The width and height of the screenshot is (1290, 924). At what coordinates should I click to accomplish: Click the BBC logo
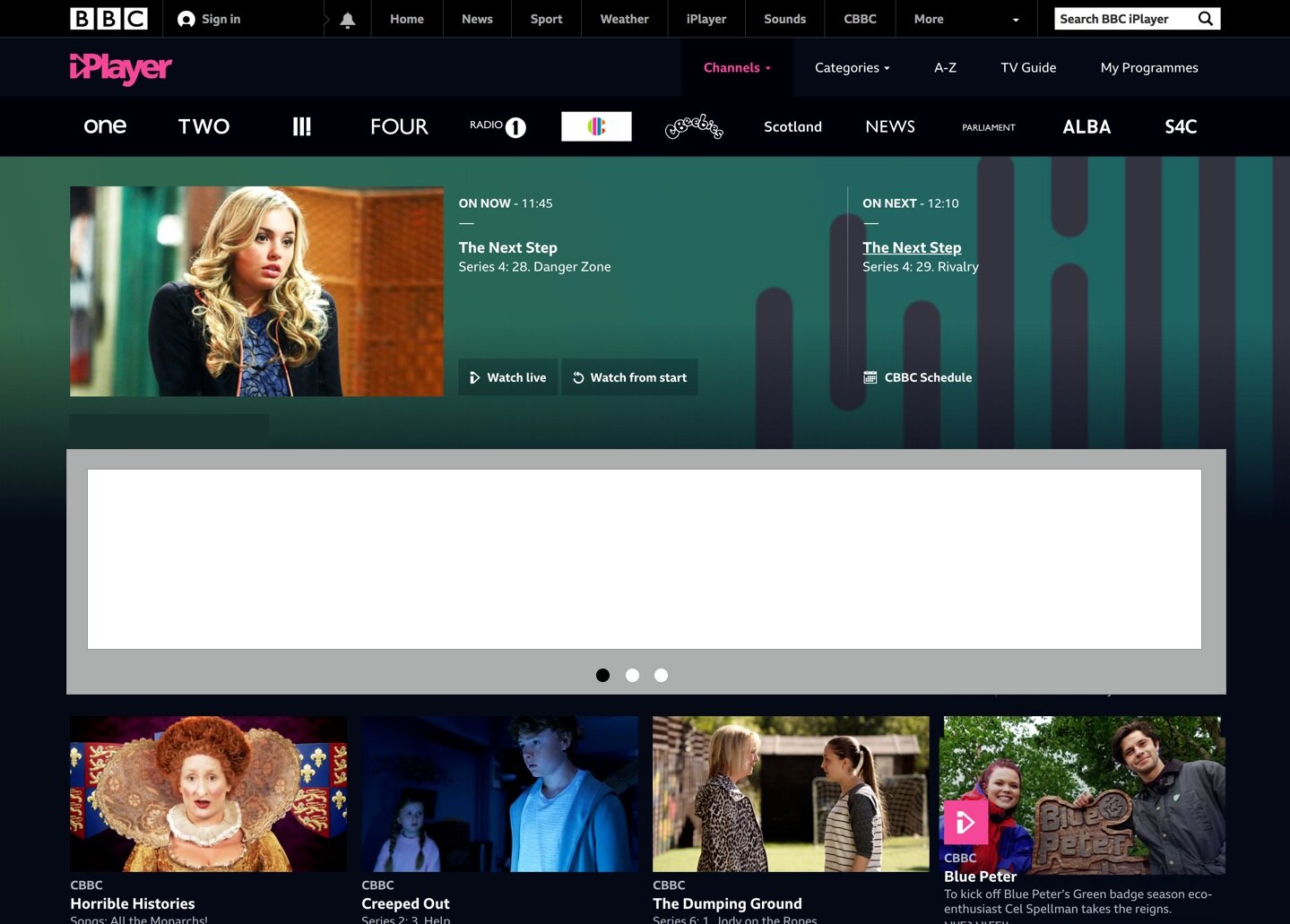[108, 19]
